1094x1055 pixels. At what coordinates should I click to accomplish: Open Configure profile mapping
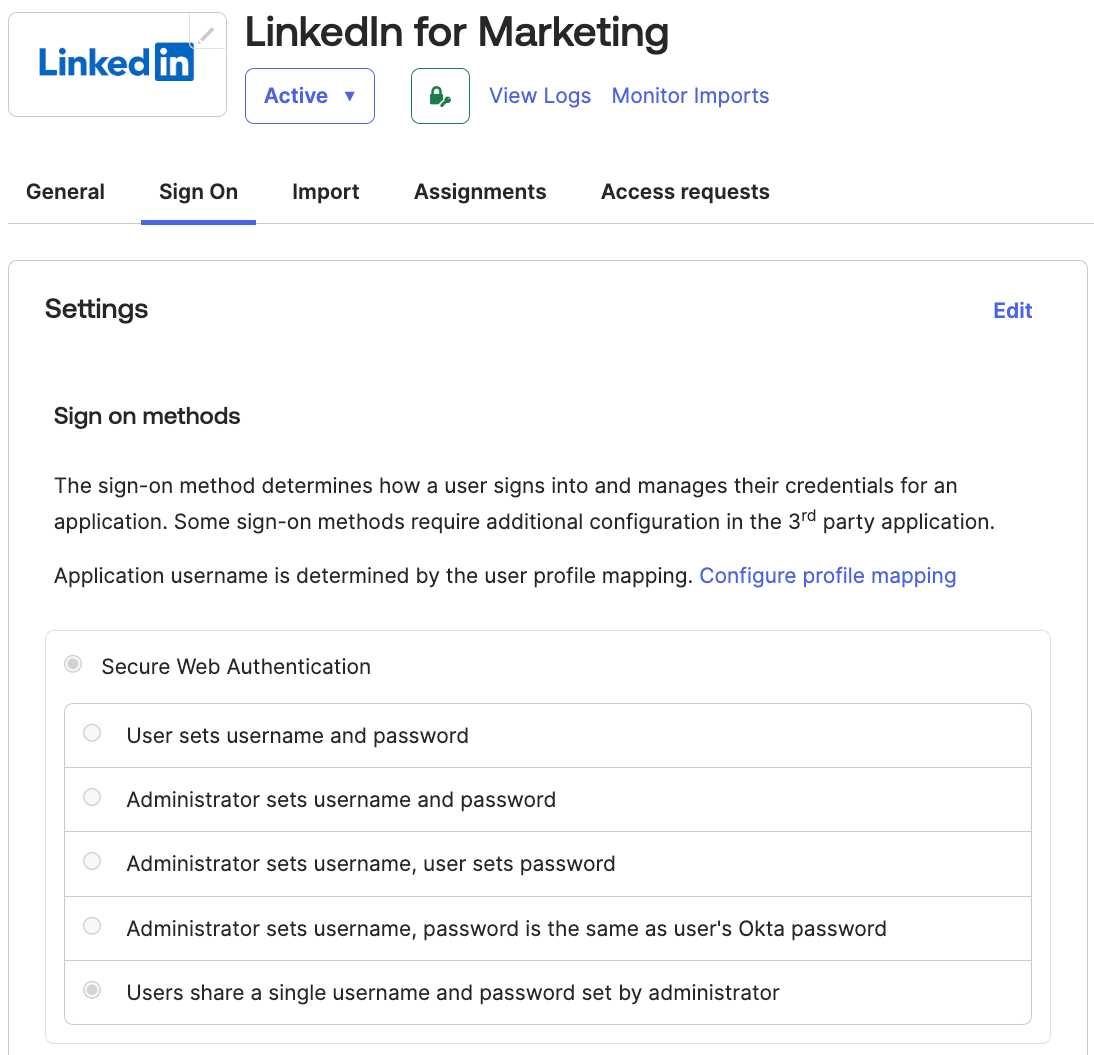coord(828,575)
